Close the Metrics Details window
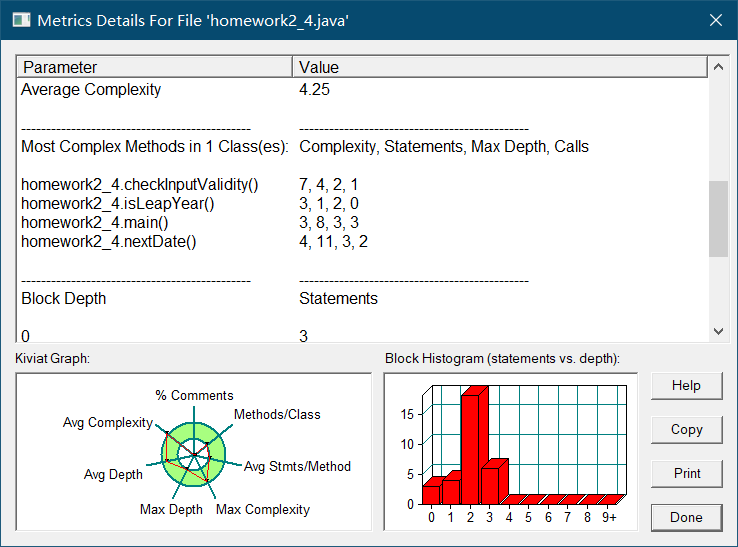Screen dimensions: 738x547 [716, 20]
